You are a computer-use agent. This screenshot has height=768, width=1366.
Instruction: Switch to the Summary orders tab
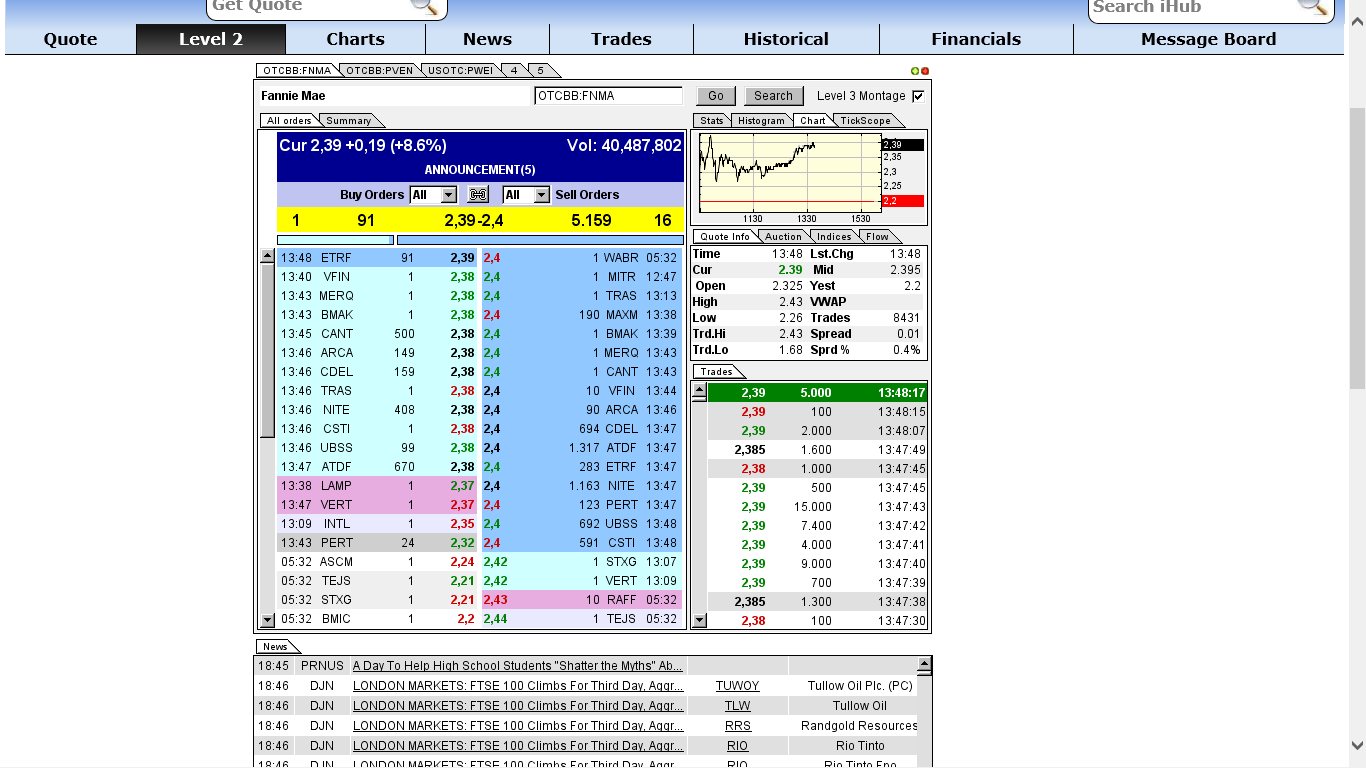coord(349,121)
